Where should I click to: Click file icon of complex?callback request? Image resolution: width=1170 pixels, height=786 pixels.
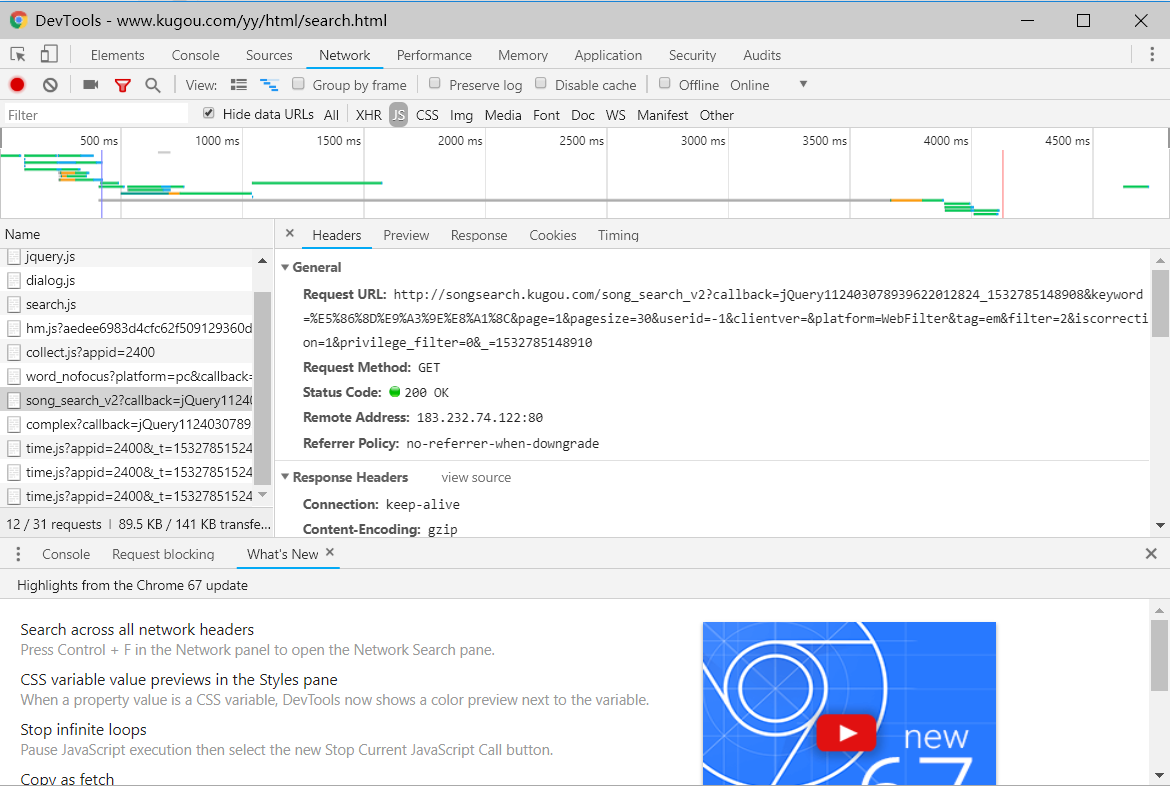click(x=13, y=424)
